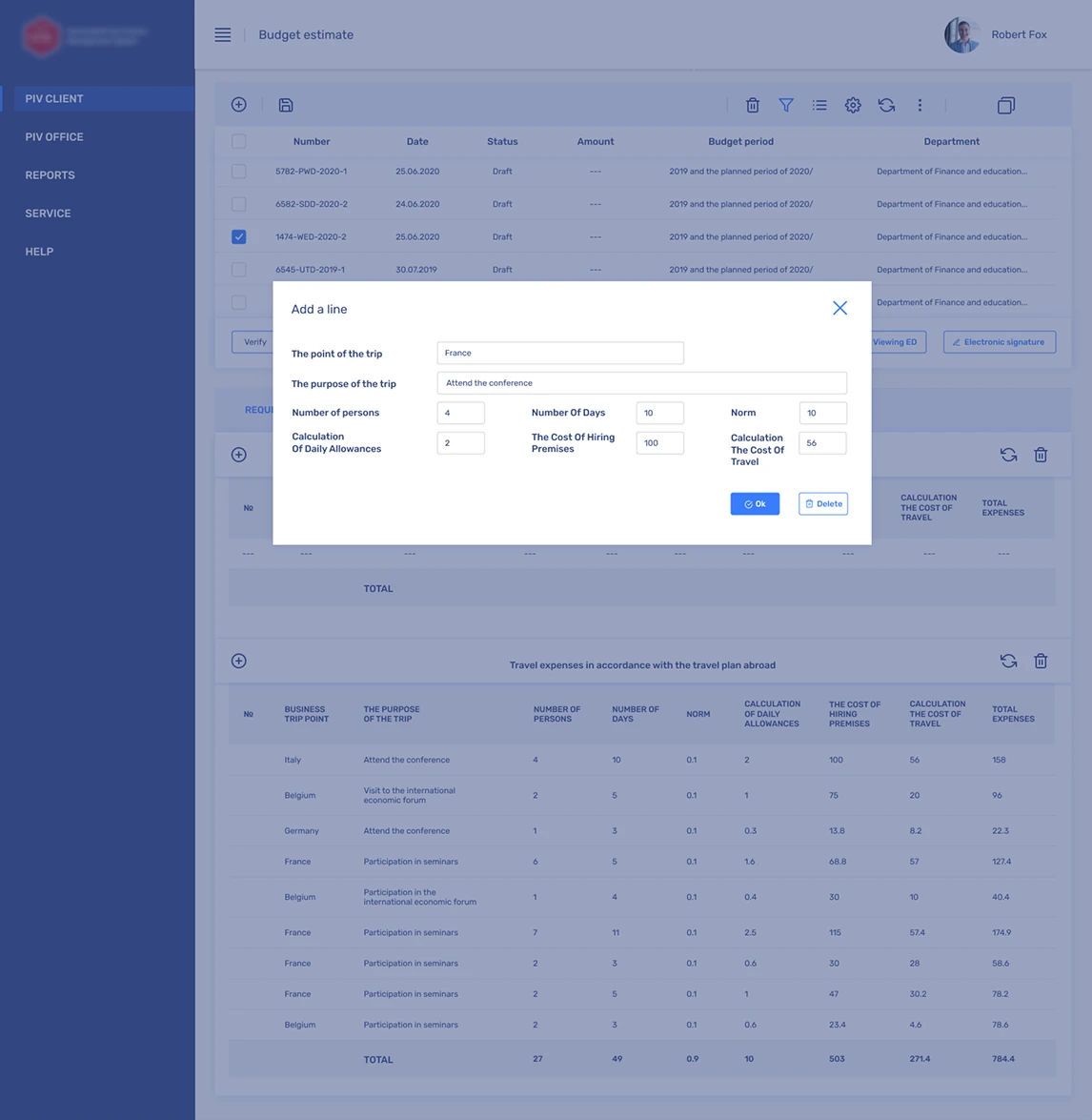The image size is (1092, 1120).
Task: Click the Department column header
Action: (x=951, y=141)
